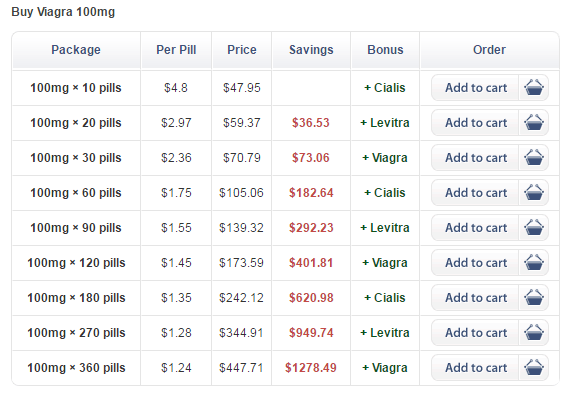Image resolution: width=567 pixels, height=394 pixels.
Task: Click the Package column header
Action: 76,50
